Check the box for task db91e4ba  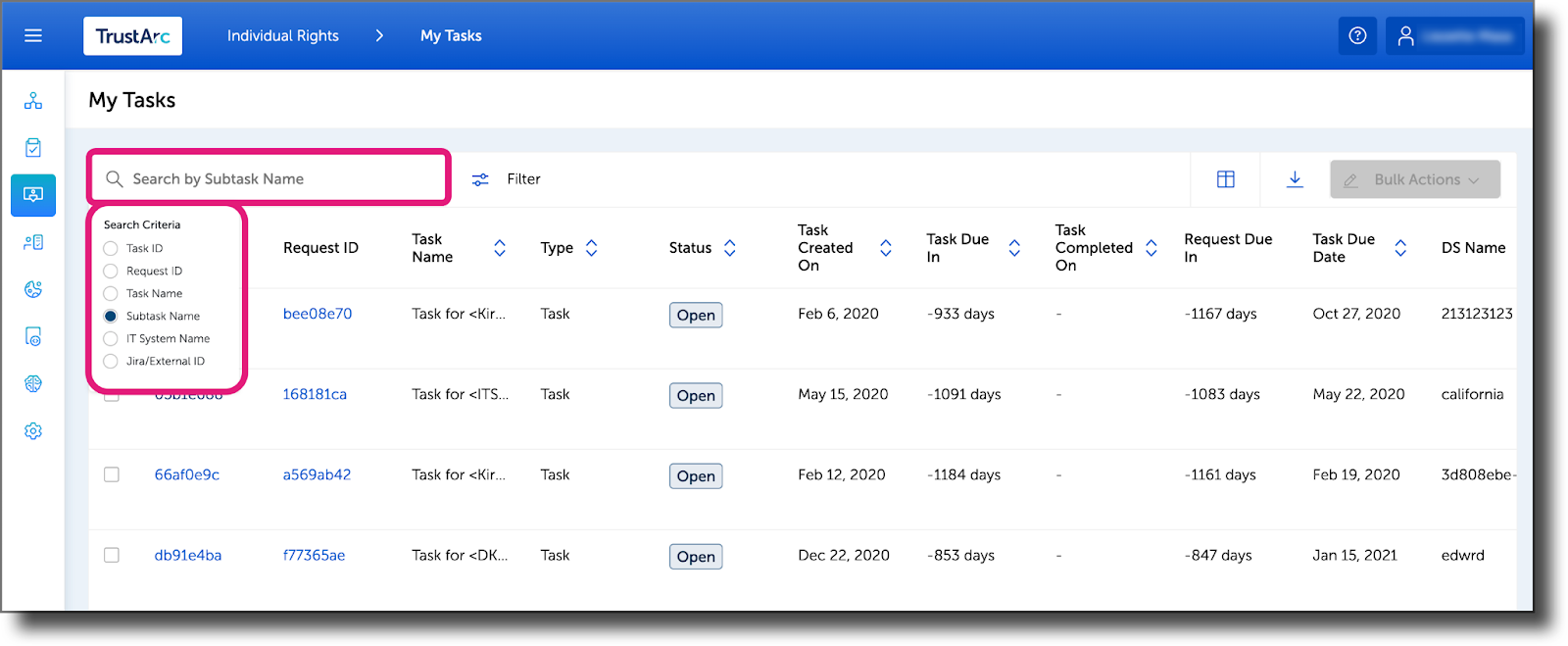click(112, 555)
